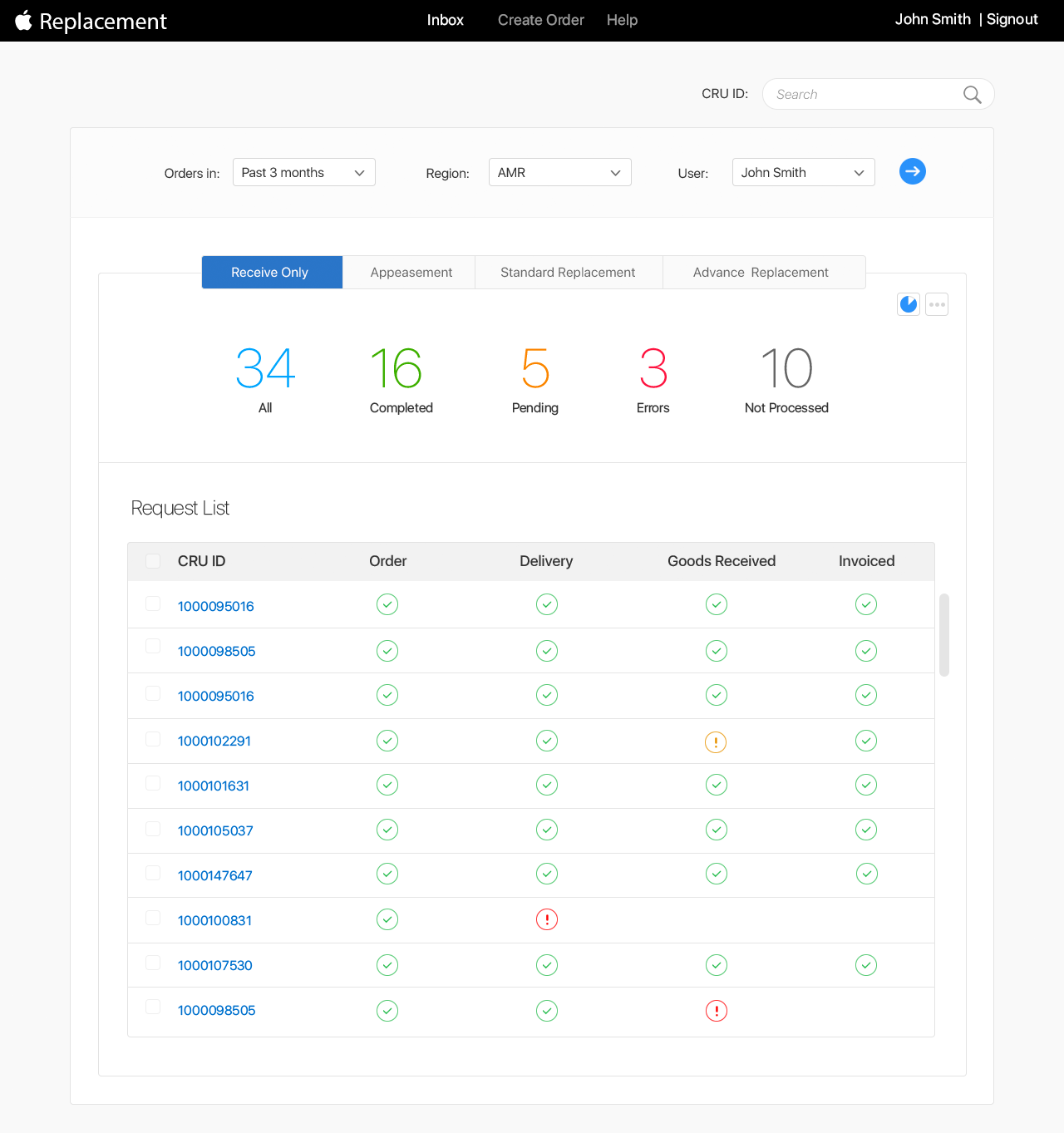The image size is (1064, 1133).
Task: Open the Orders in time period dropdown
Action: pyautogui.click(x=303, y=172)
